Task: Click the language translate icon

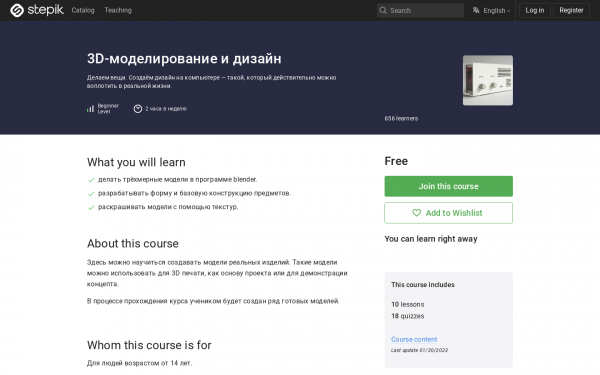Action: coord(476,10)
